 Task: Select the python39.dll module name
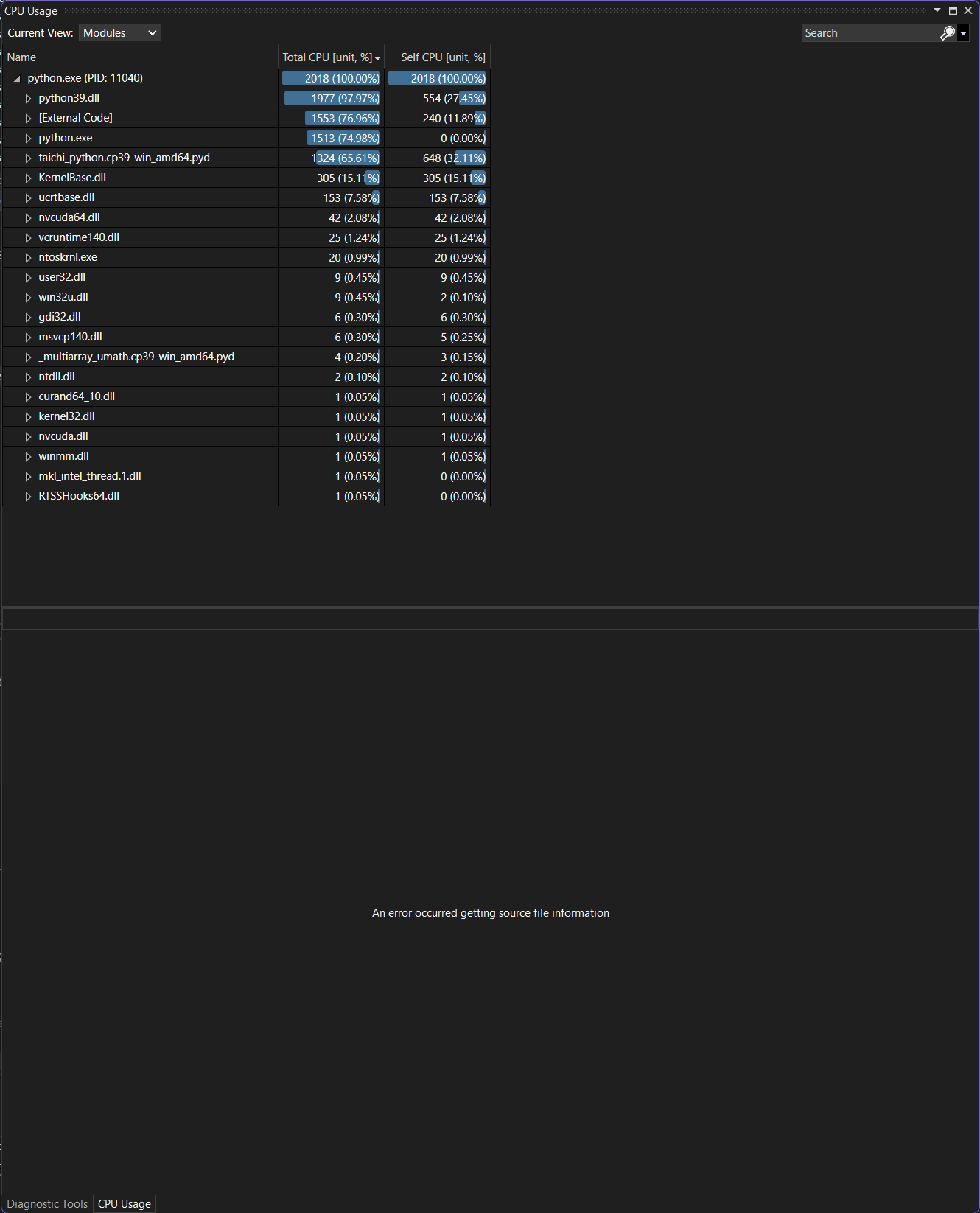(69, 98)
